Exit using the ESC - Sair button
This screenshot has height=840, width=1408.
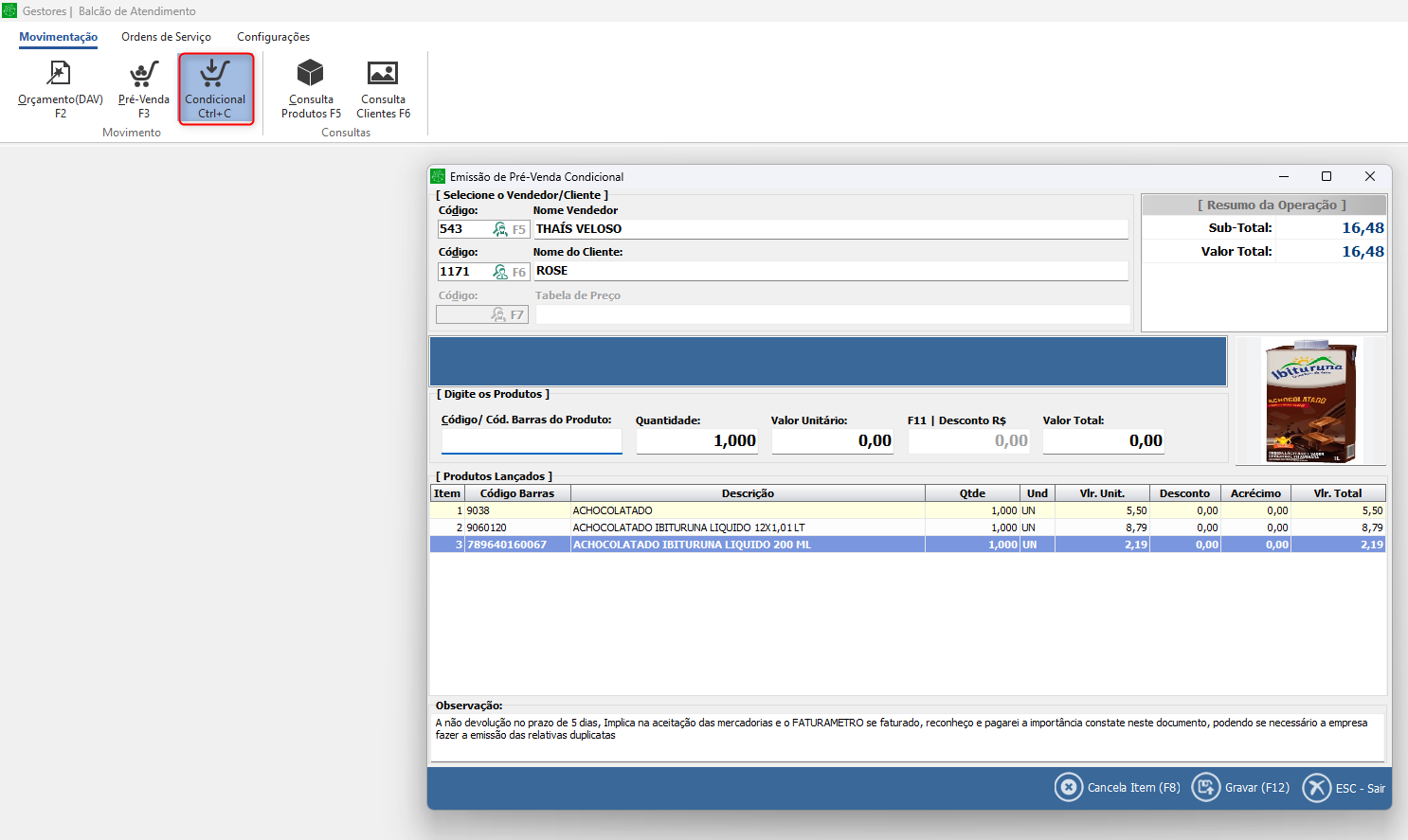tap(1344, 787)
